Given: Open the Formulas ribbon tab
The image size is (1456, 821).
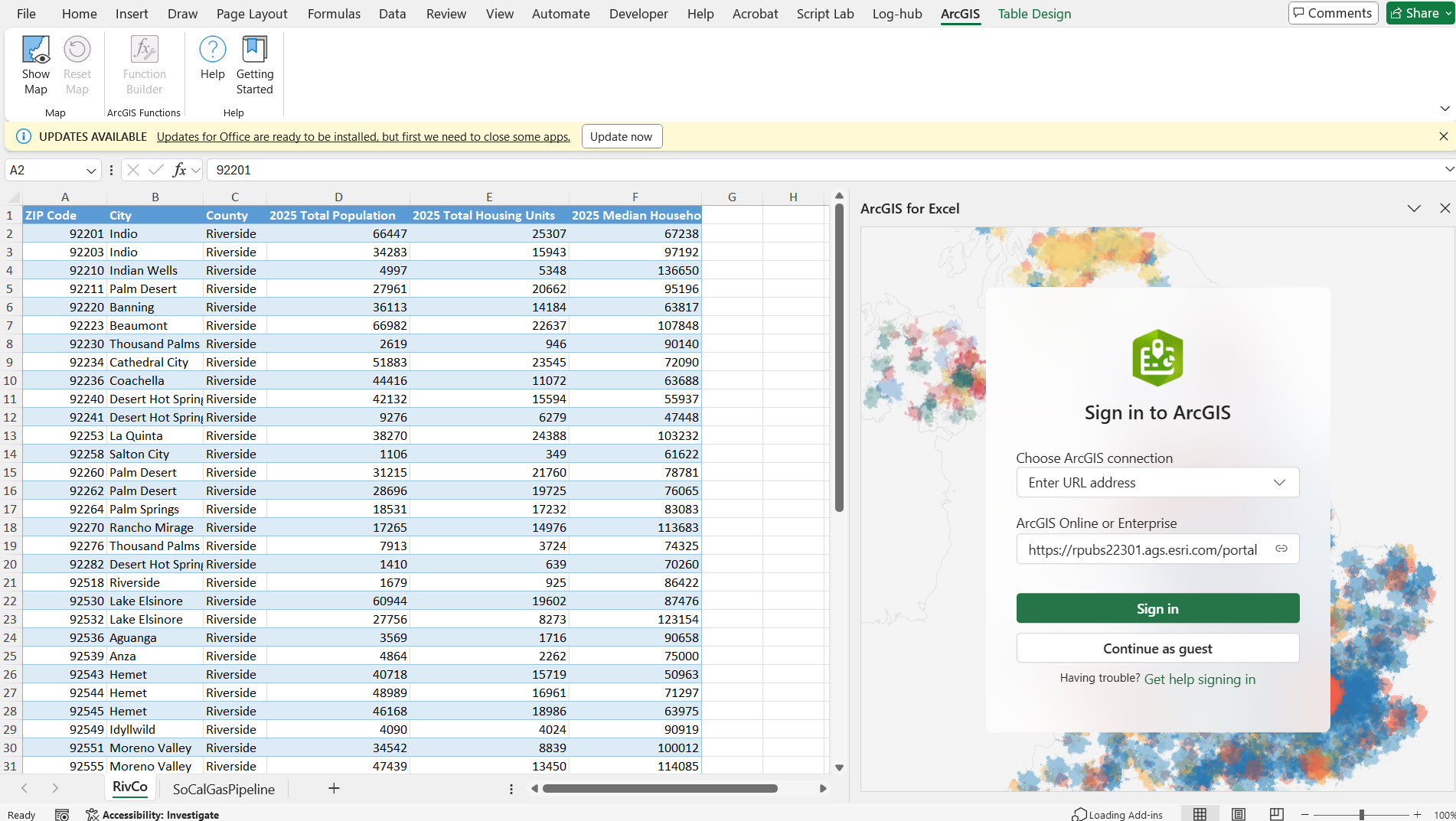Looking at the screenshot, I should click(334, 14).
